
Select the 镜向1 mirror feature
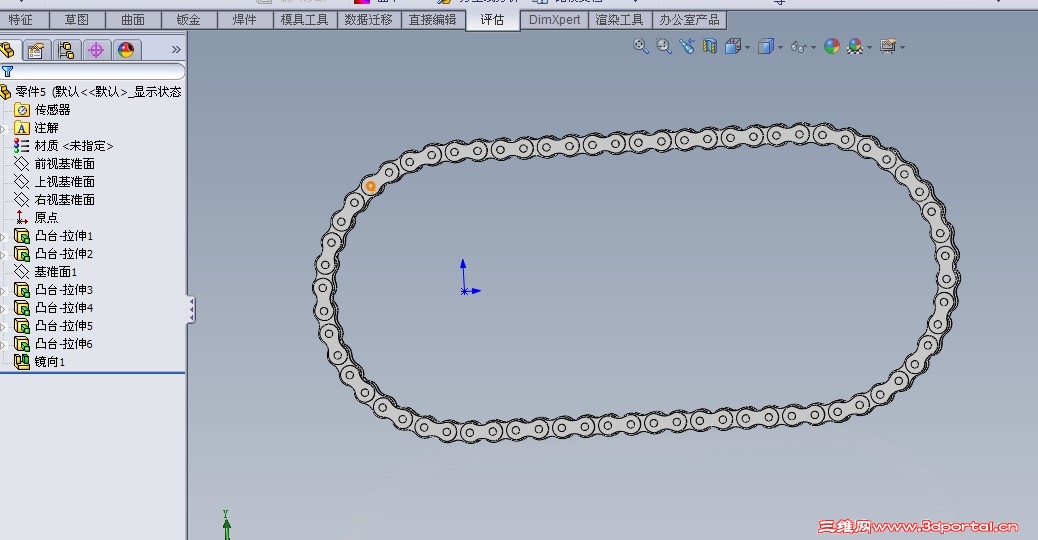(x=50, y=361)
